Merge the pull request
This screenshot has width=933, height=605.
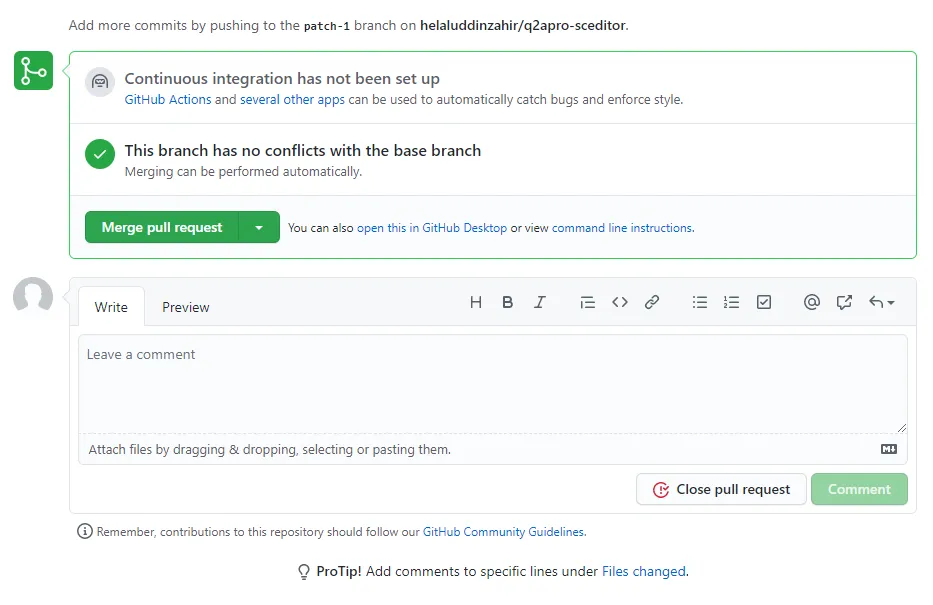point(161,227)
